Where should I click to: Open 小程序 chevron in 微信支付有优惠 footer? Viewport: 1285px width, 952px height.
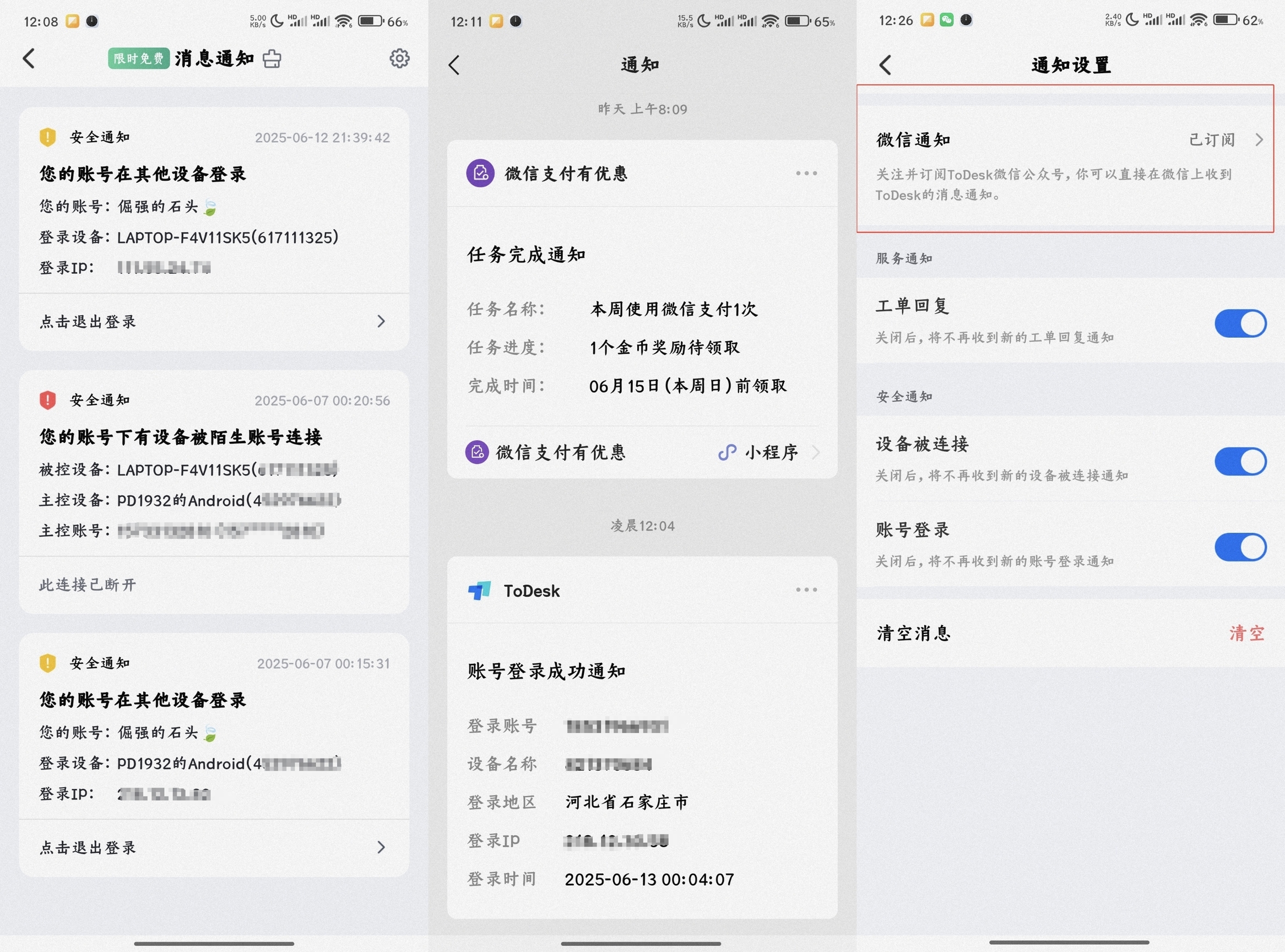point(816,452)
